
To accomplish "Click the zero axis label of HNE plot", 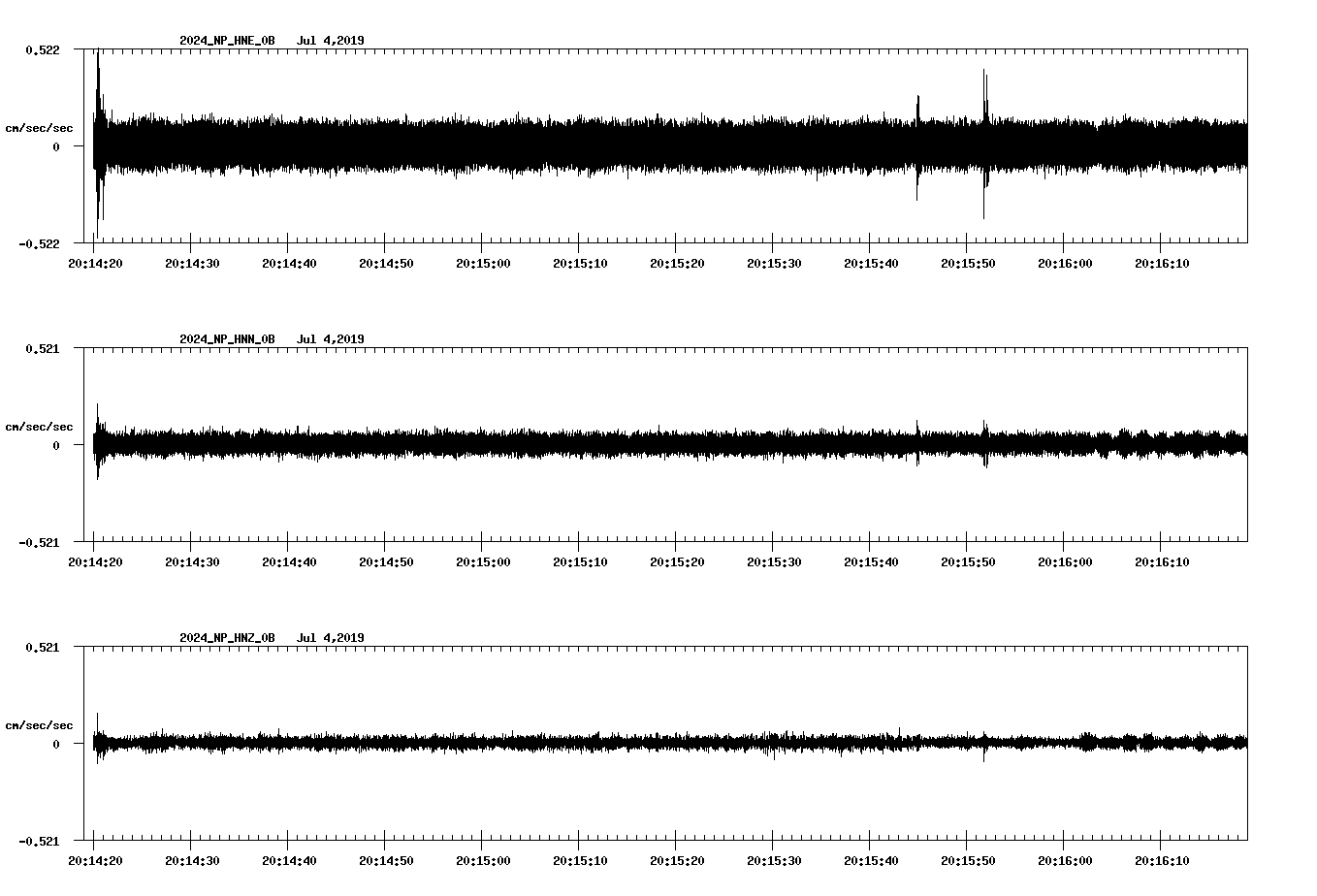I will (56, 147).
